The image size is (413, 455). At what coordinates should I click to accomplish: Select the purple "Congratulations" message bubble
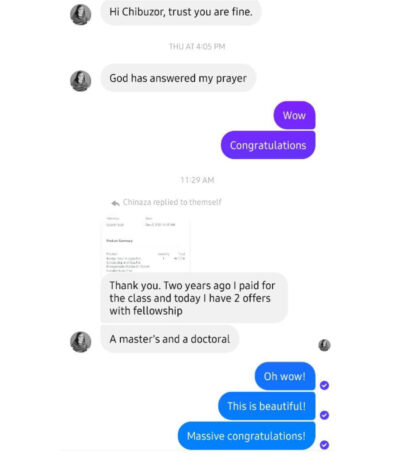tap(268, 145)
